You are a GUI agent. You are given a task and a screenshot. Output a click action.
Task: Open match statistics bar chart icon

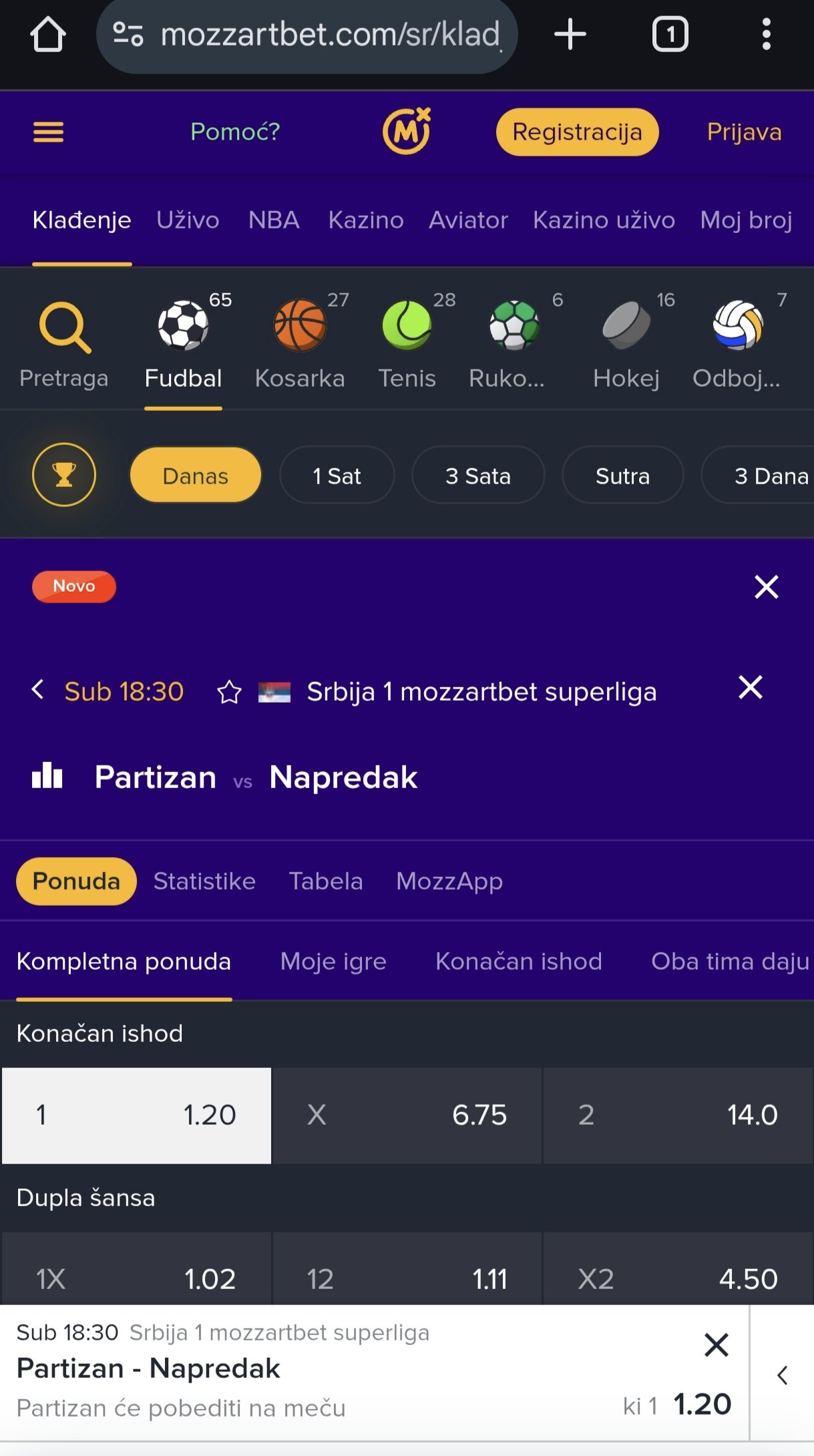click(47, 776)
